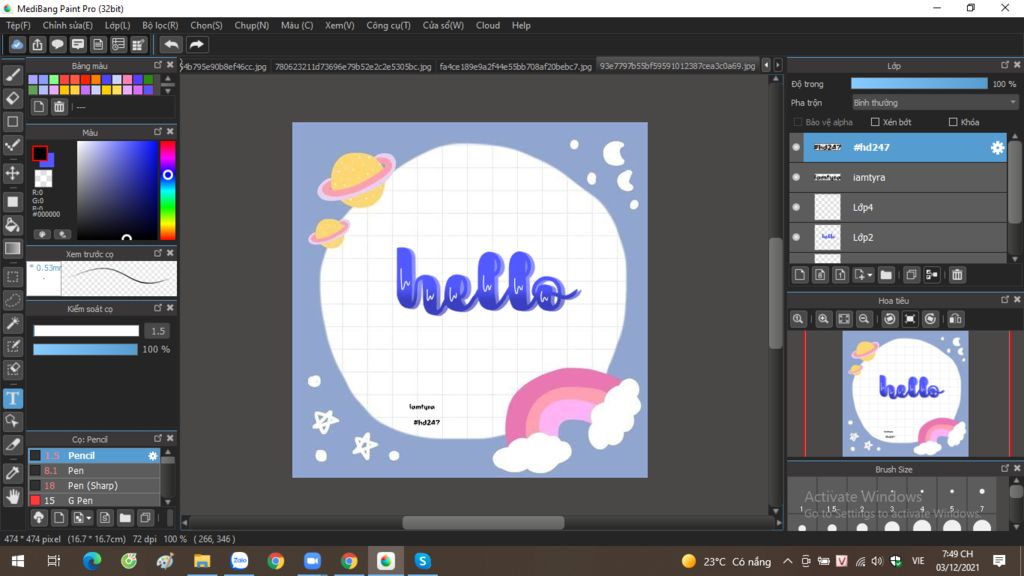Select the Hand pan tool
The height and width of the screenshot is (576, 1024).
click(12, 497)
